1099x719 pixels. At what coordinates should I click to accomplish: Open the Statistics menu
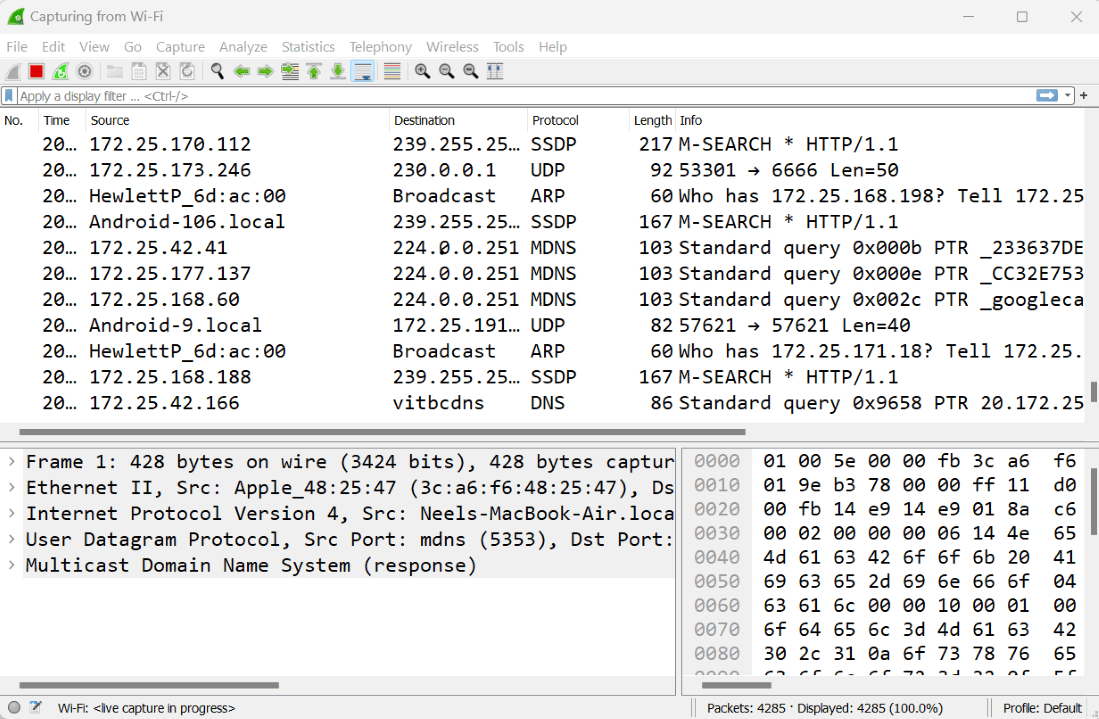click(308, 47)
